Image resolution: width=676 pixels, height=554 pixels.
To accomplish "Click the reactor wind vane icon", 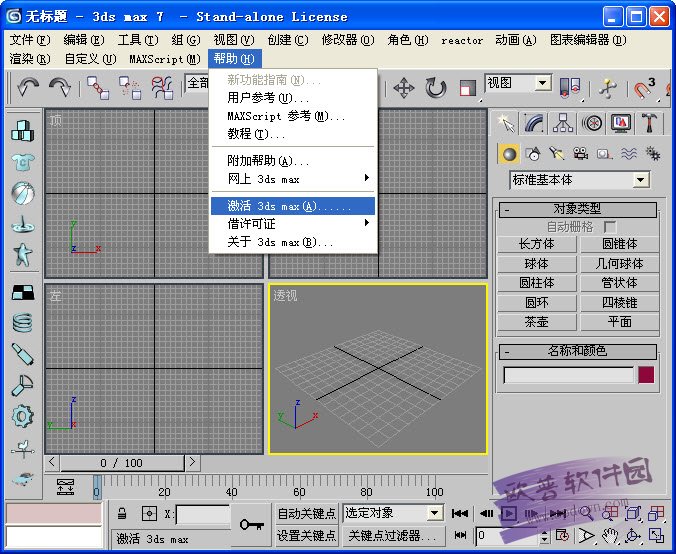I will click(x=22, y=448).
